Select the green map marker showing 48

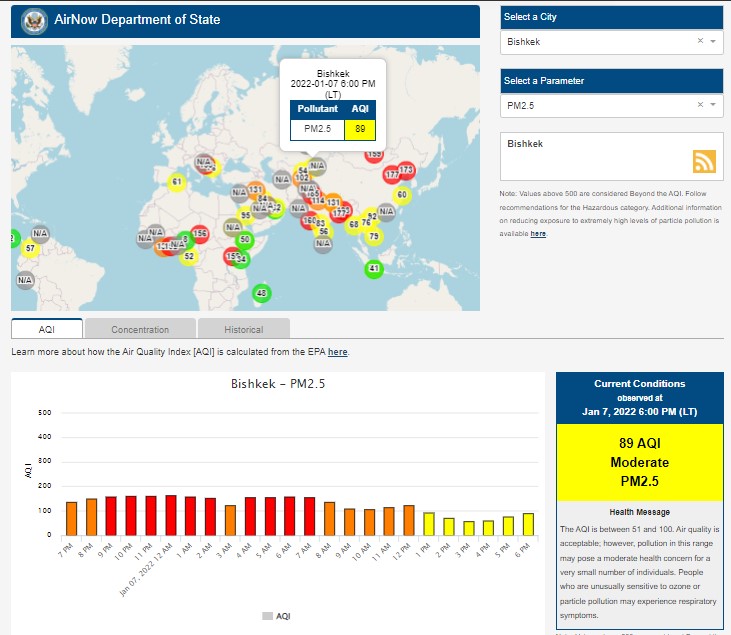click(262, 293)
